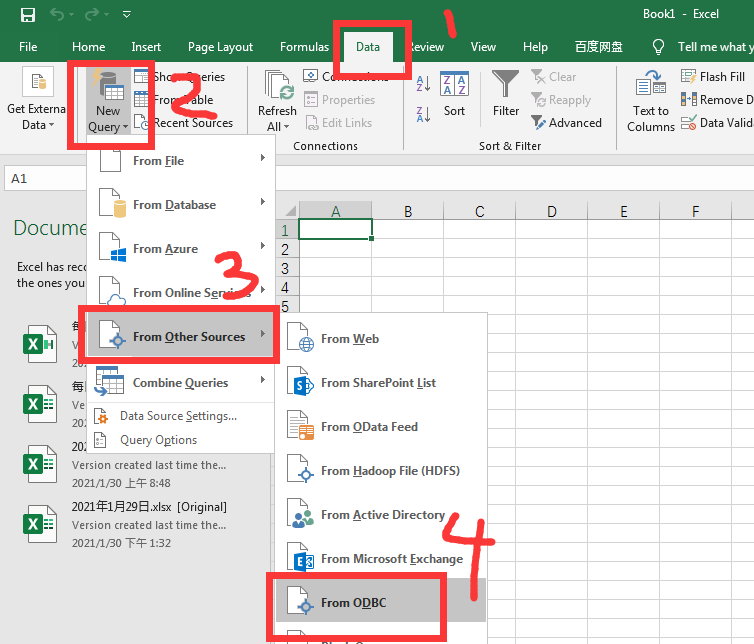Open Data Source Settings

tap(178, 416)
